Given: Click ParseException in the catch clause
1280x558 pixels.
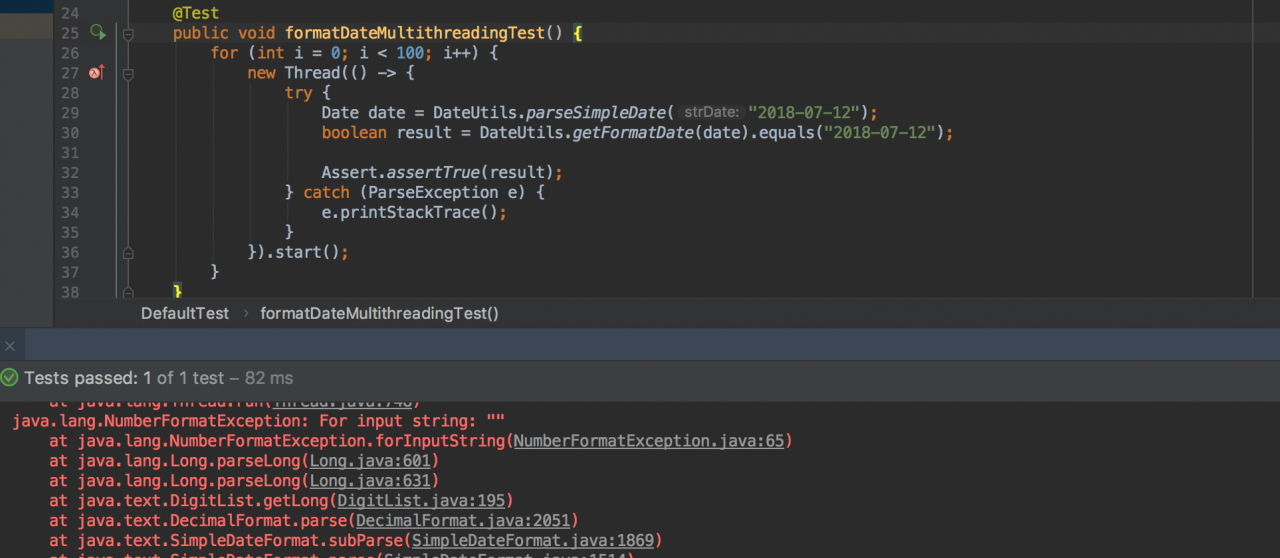Looking at the screenshot, I should point(433,192).
